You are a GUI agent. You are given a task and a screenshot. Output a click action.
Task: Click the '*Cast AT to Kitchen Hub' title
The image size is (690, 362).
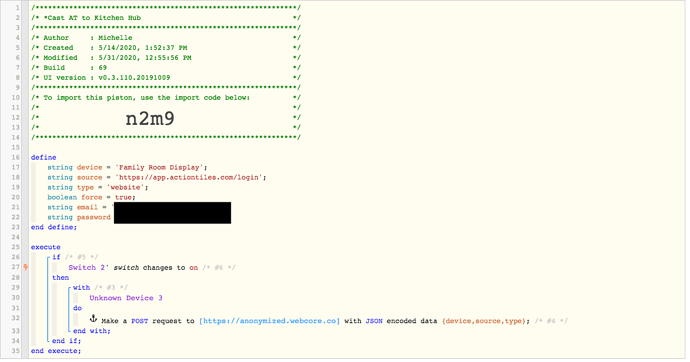(x=92, y=18)
